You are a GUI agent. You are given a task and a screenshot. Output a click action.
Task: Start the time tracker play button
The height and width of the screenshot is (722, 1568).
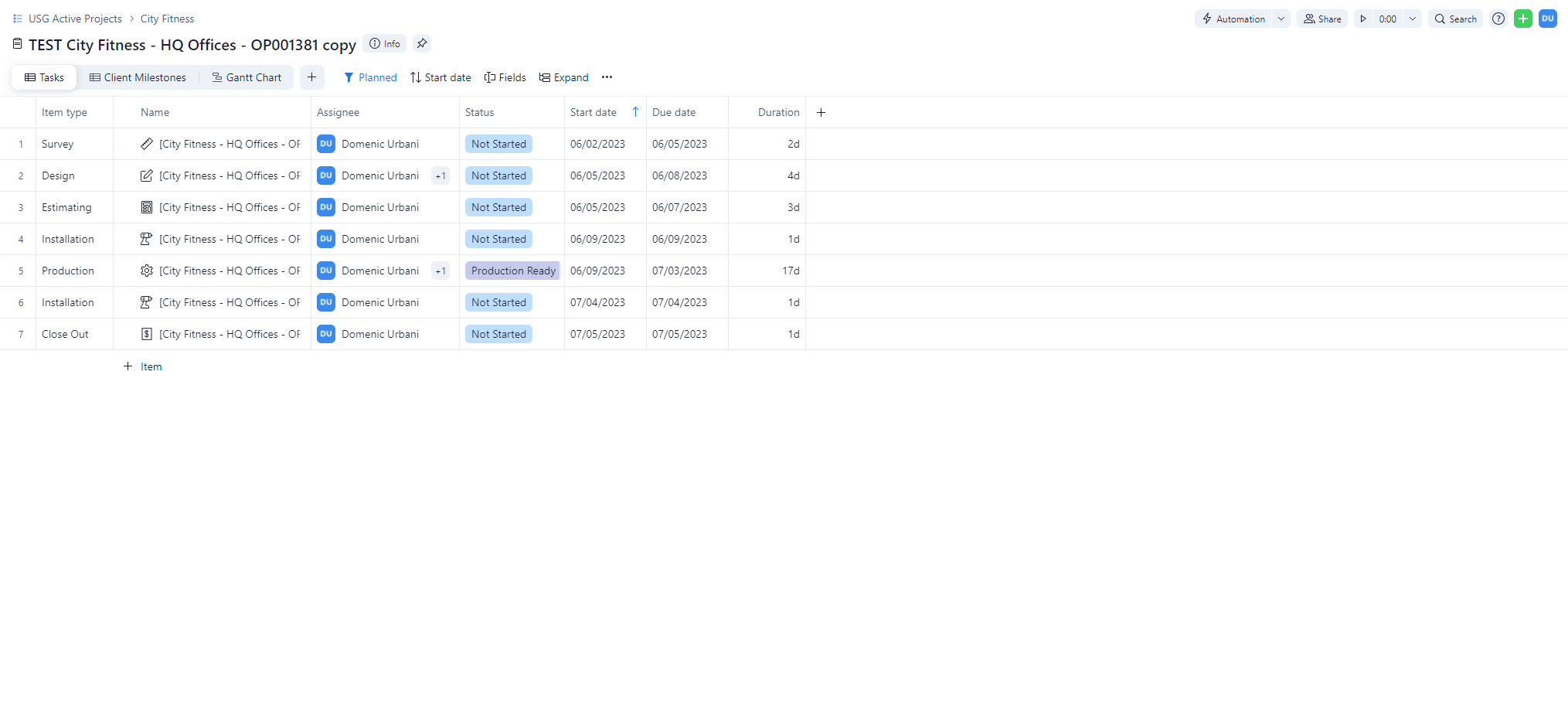(x=1363, y=19)
